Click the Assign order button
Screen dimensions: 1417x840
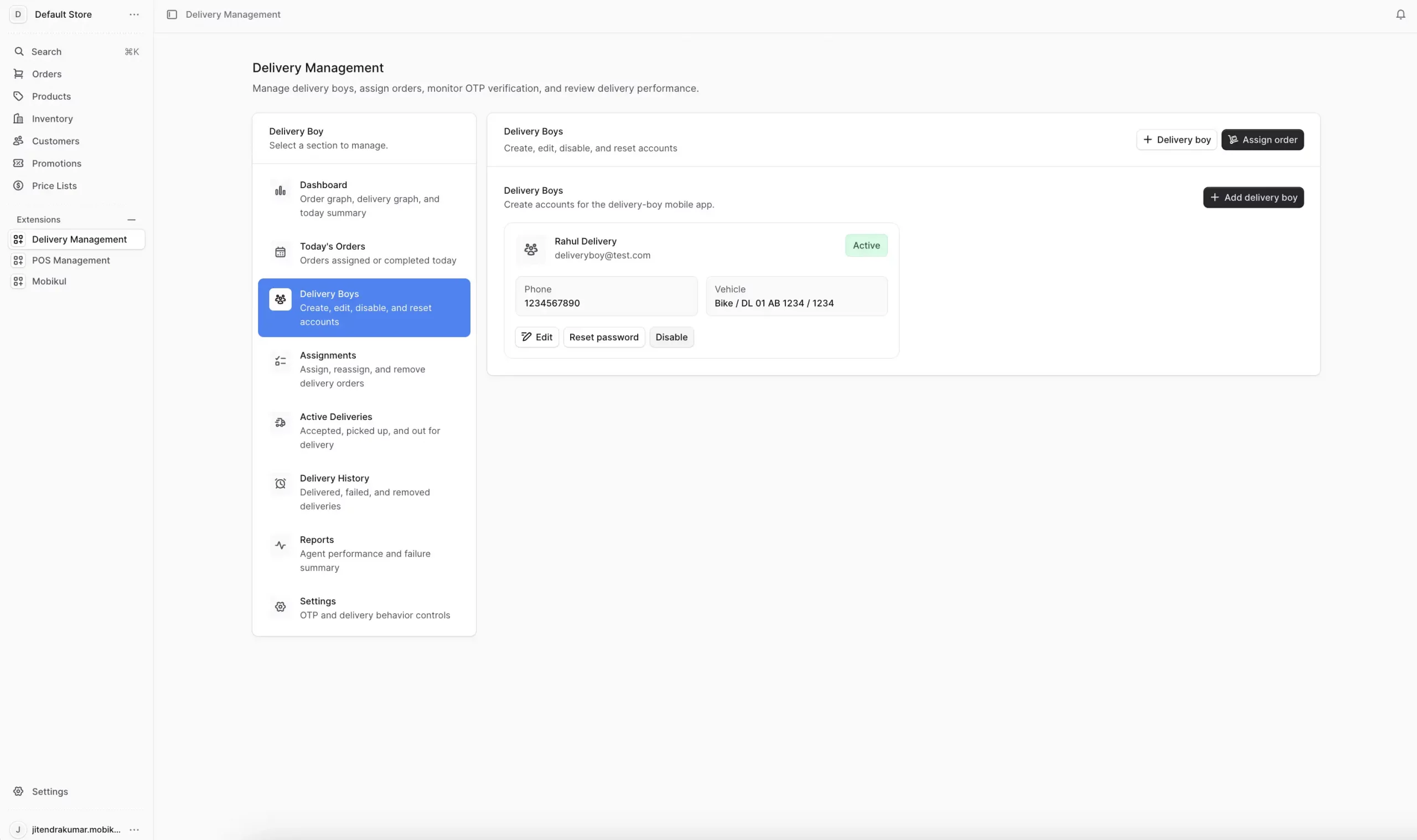pos(1263,140)
